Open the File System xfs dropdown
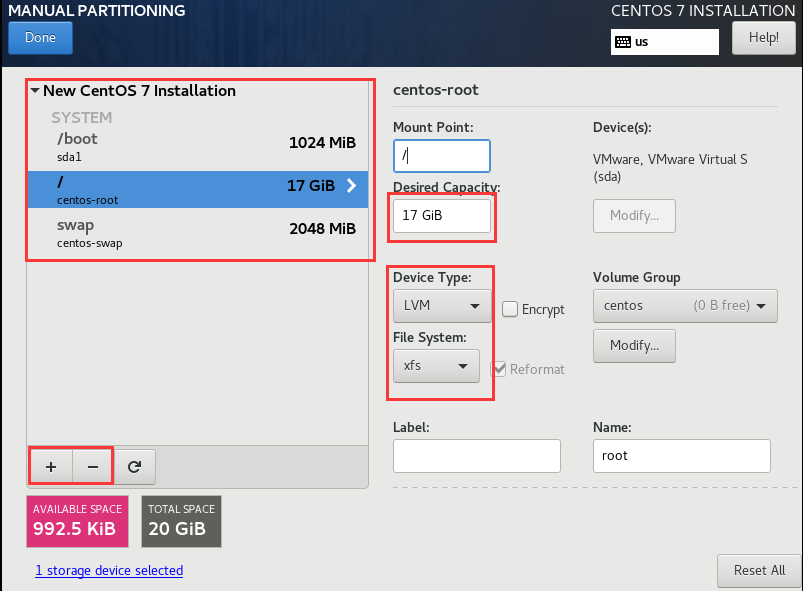 click(x=436, y=366)
